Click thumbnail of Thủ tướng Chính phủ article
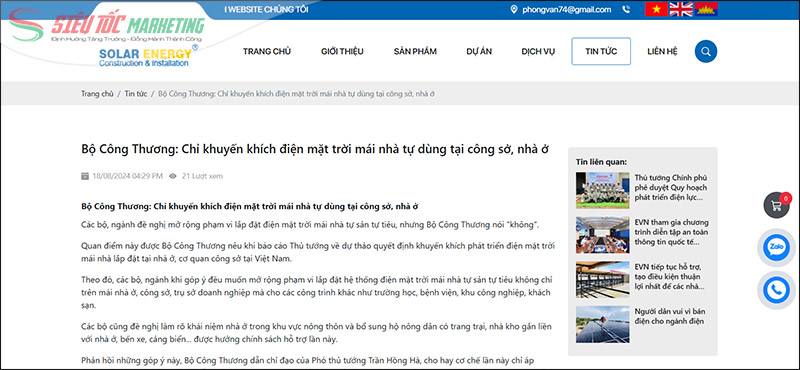This screenshot has height=370, width=800. coord(603,190)
